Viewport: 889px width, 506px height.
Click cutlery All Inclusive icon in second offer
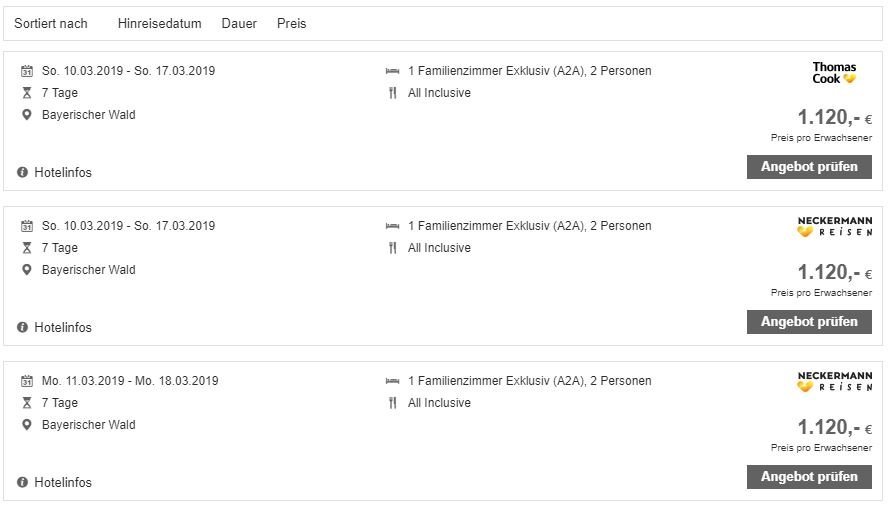(392, 248)
